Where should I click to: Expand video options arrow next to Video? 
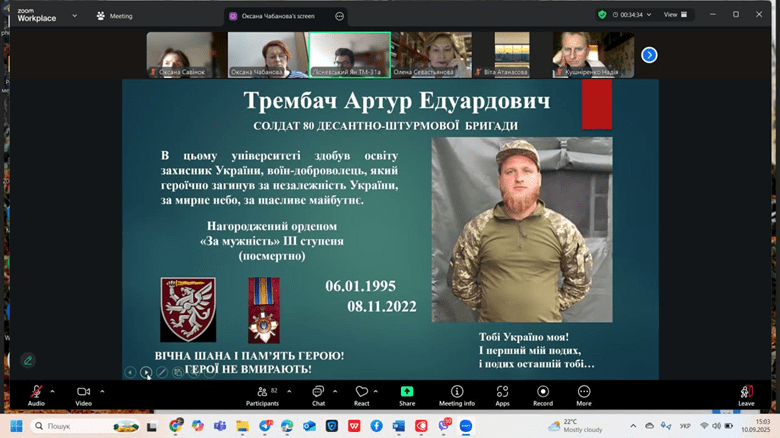[102, 390]
